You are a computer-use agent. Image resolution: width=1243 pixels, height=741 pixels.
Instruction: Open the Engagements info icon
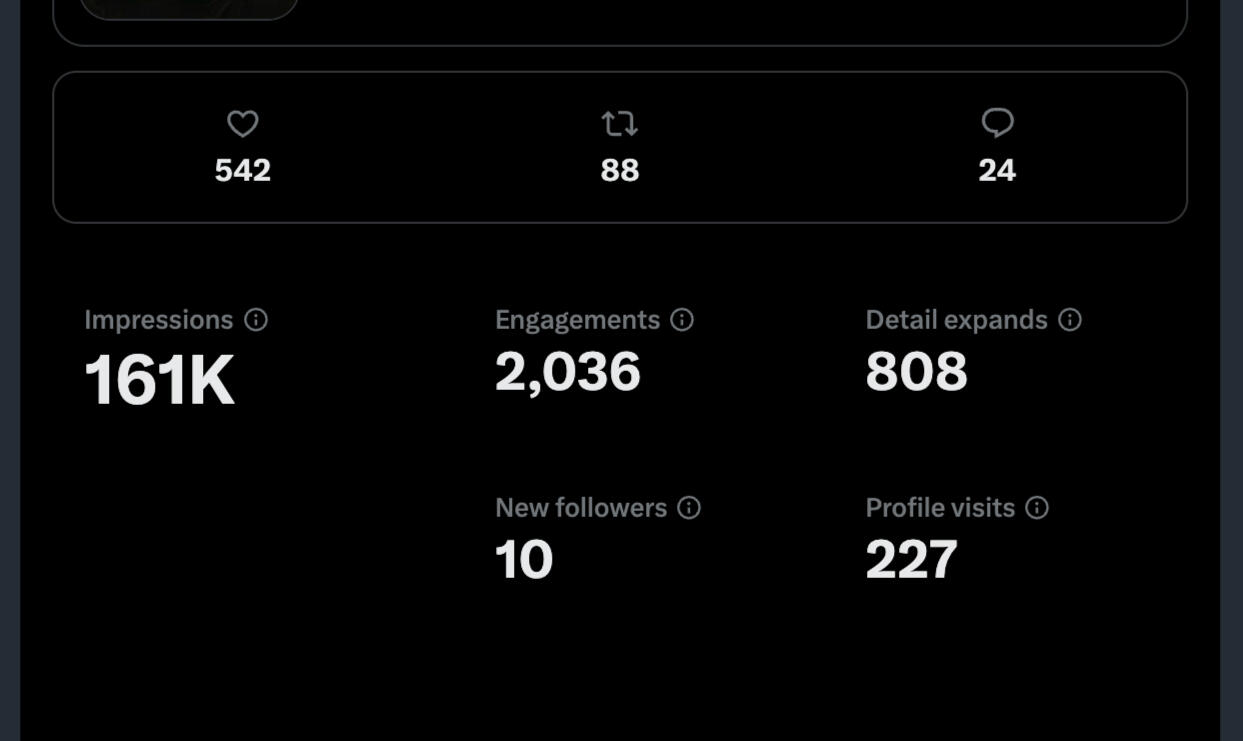(682, 320)
